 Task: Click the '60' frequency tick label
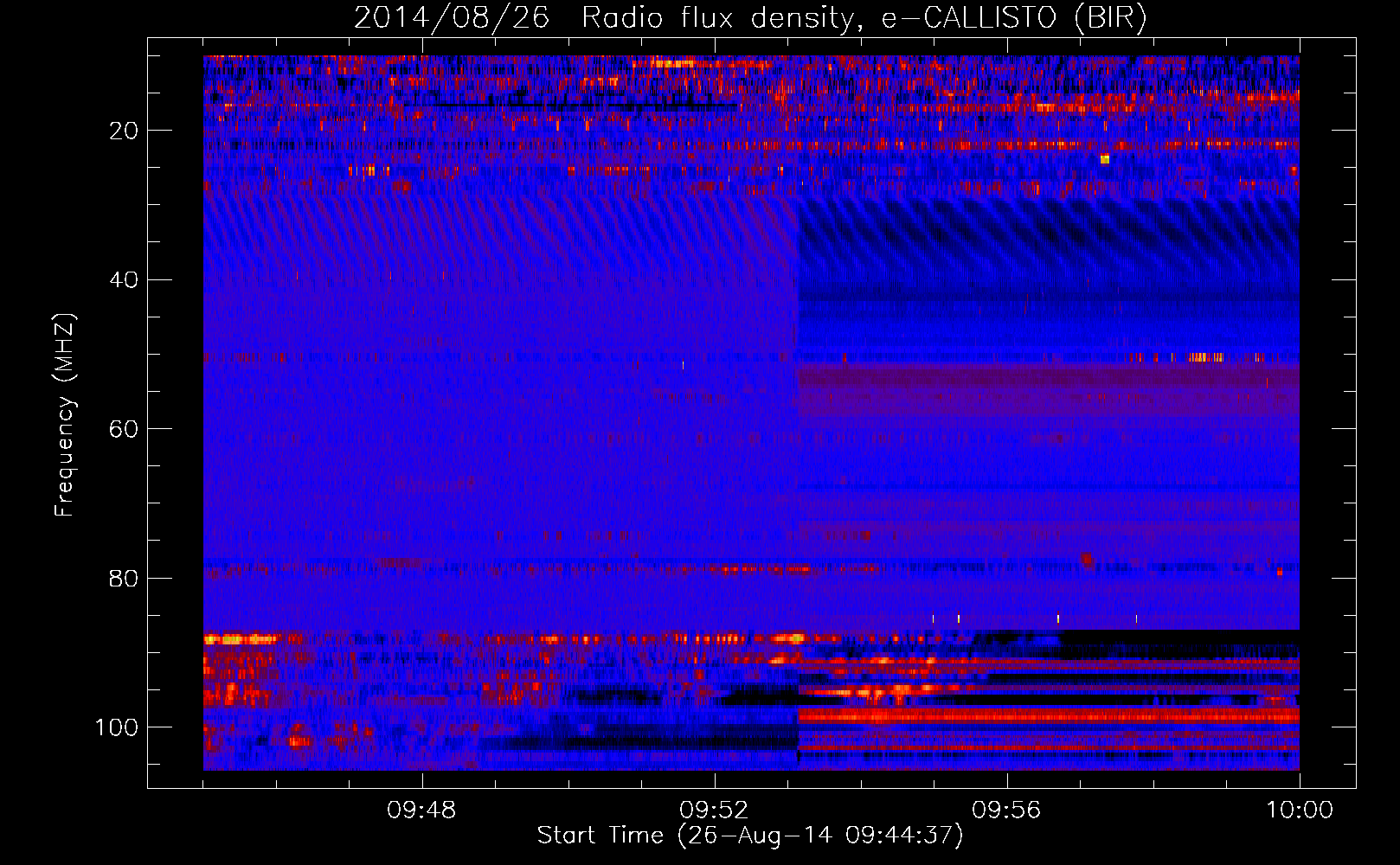(x=124, y=429)
